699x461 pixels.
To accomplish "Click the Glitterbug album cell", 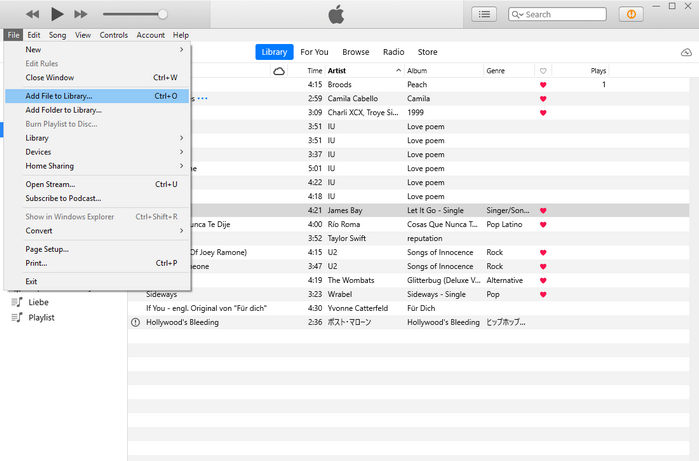I will point(444,280).
